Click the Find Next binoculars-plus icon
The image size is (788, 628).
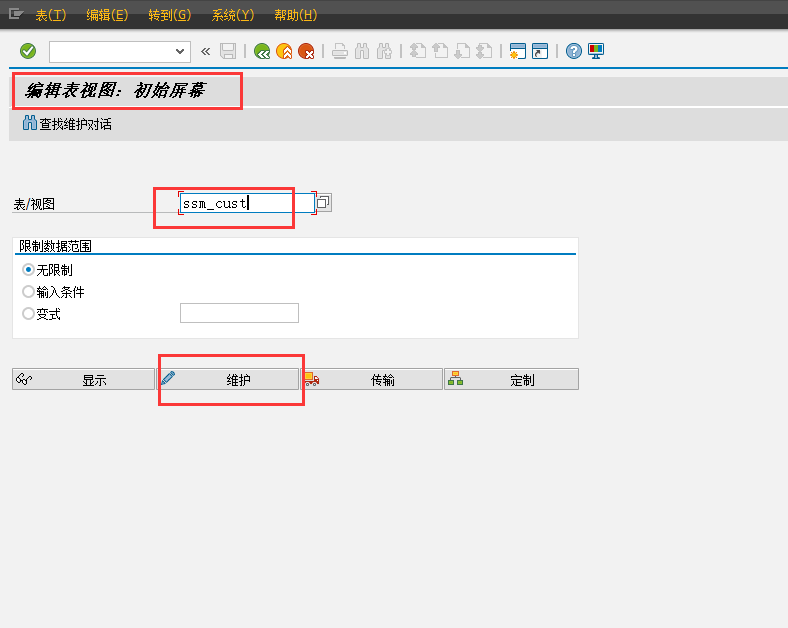click(384, 51)
